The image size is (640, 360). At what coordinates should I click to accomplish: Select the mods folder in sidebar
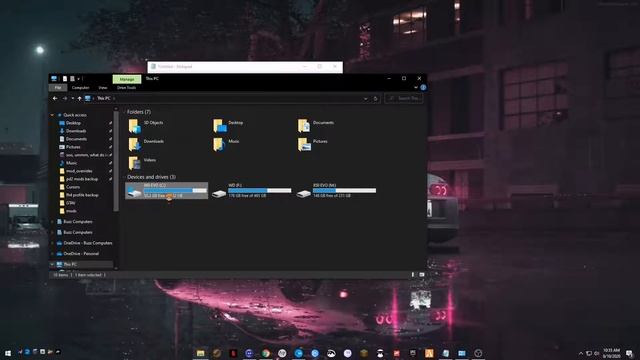(68, 211)
